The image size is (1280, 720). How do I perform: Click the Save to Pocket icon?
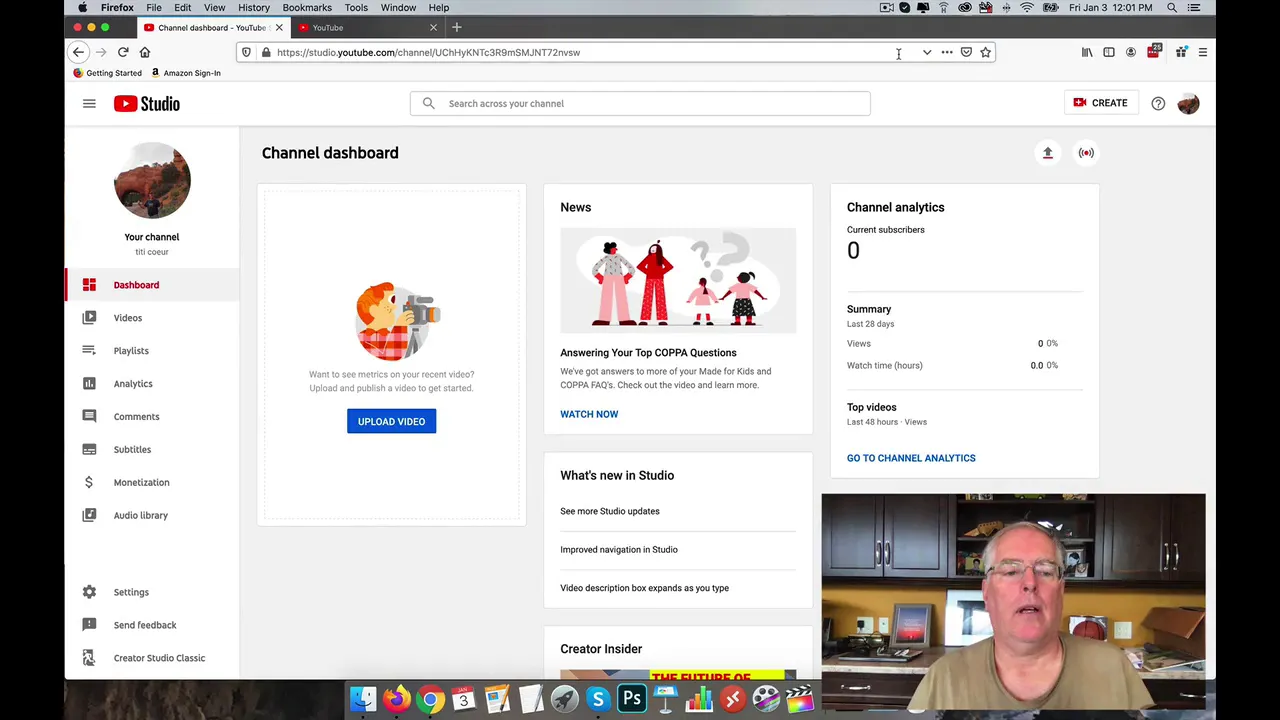pos(966,52)
